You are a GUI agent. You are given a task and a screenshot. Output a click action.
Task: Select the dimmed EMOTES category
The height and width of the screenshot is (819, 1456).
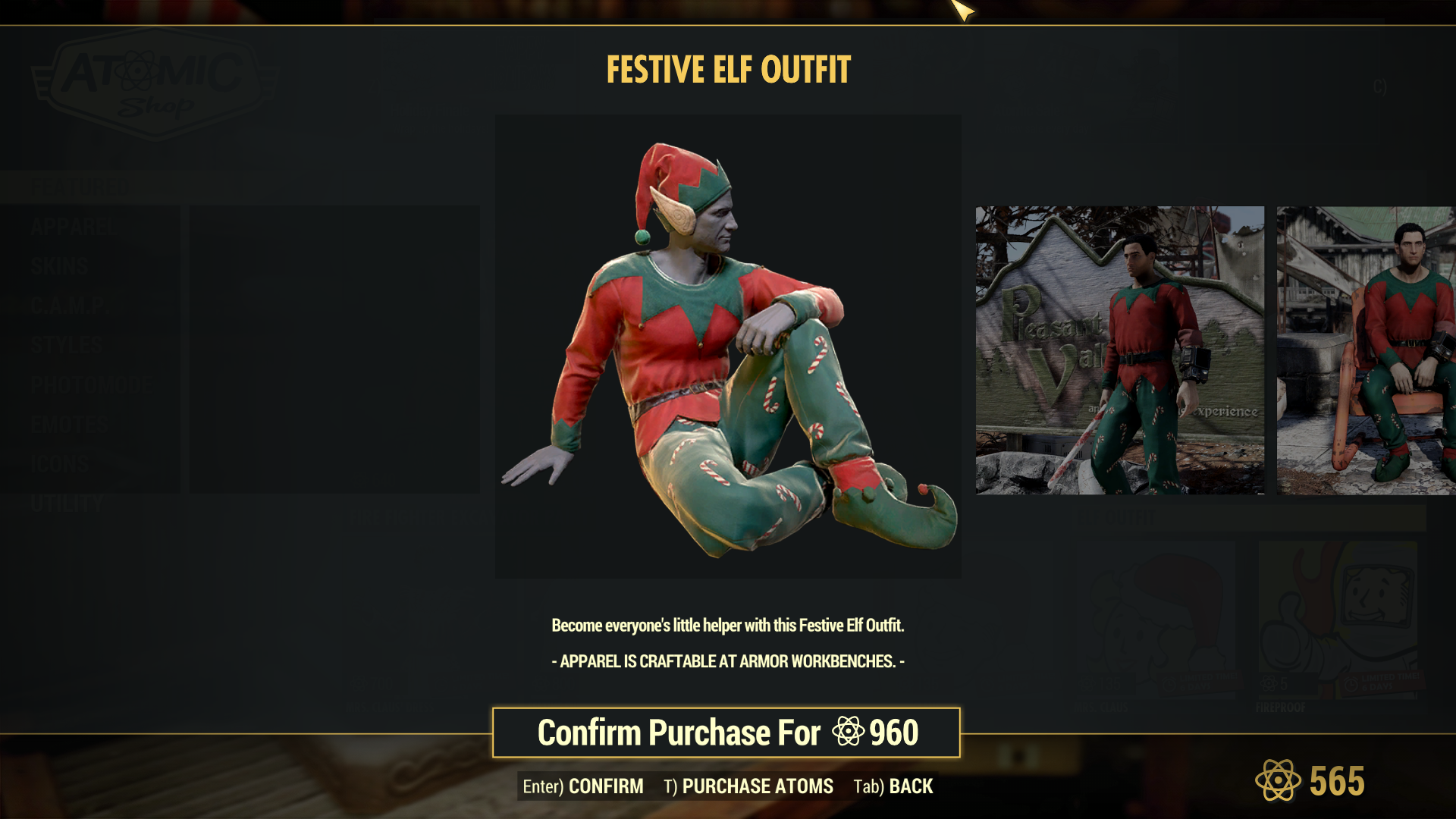[x=70, y=425]
